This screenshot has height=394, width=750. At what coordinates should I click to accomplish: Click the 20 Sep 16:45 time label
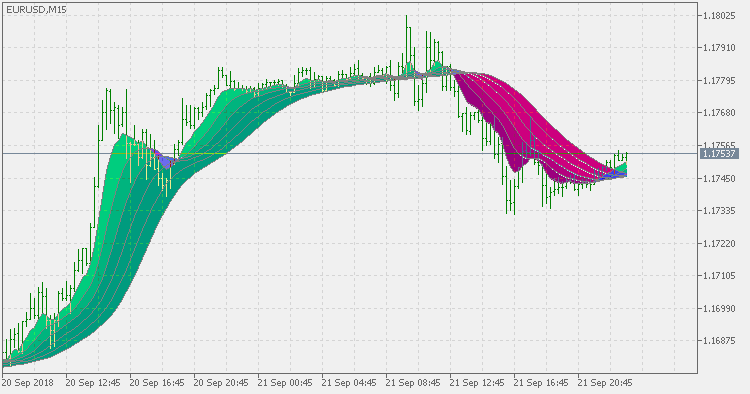(157, 383)
